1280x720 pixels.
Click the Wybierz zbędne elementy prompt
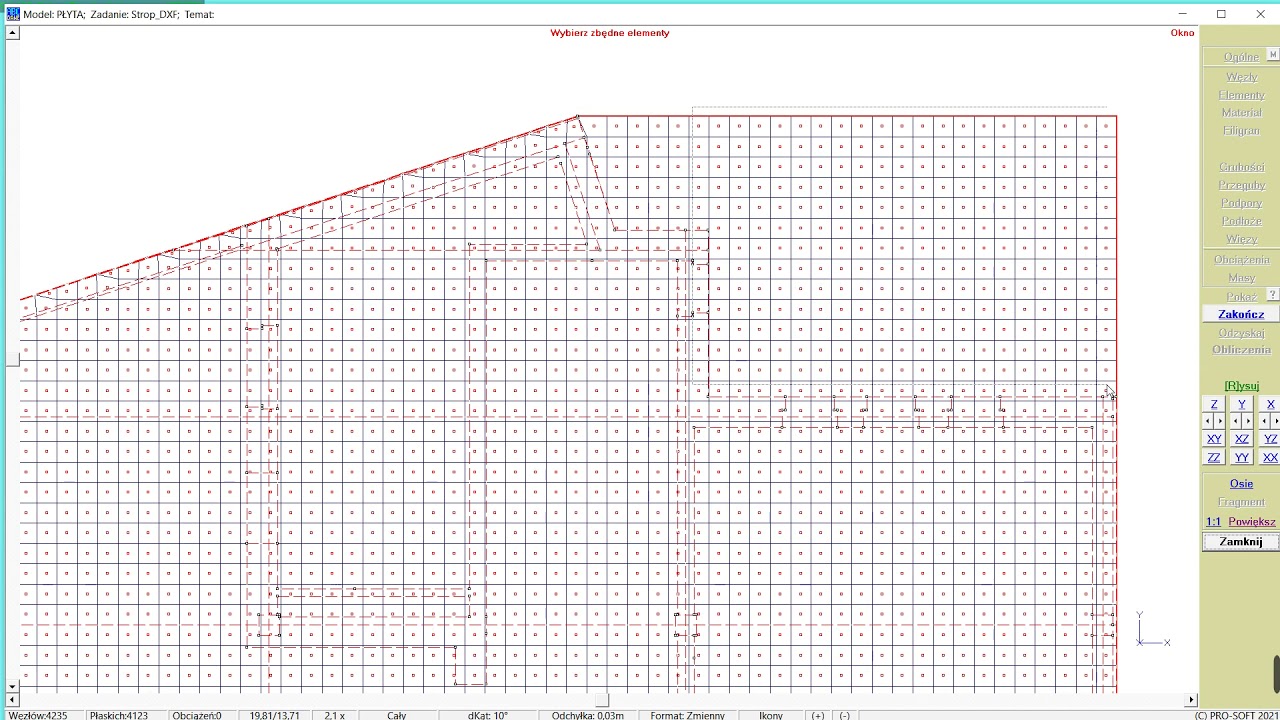coord(609,33)
